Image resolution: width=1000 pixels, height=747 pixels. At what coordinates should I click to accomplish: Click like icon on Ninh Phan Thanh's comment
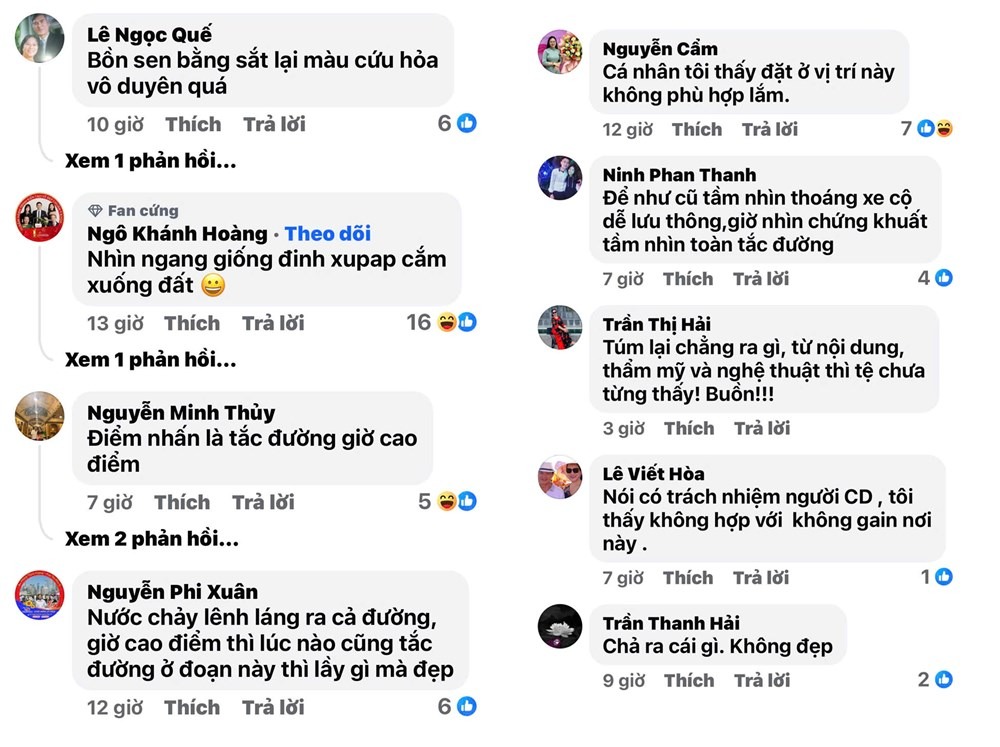(x=944, y=278)
